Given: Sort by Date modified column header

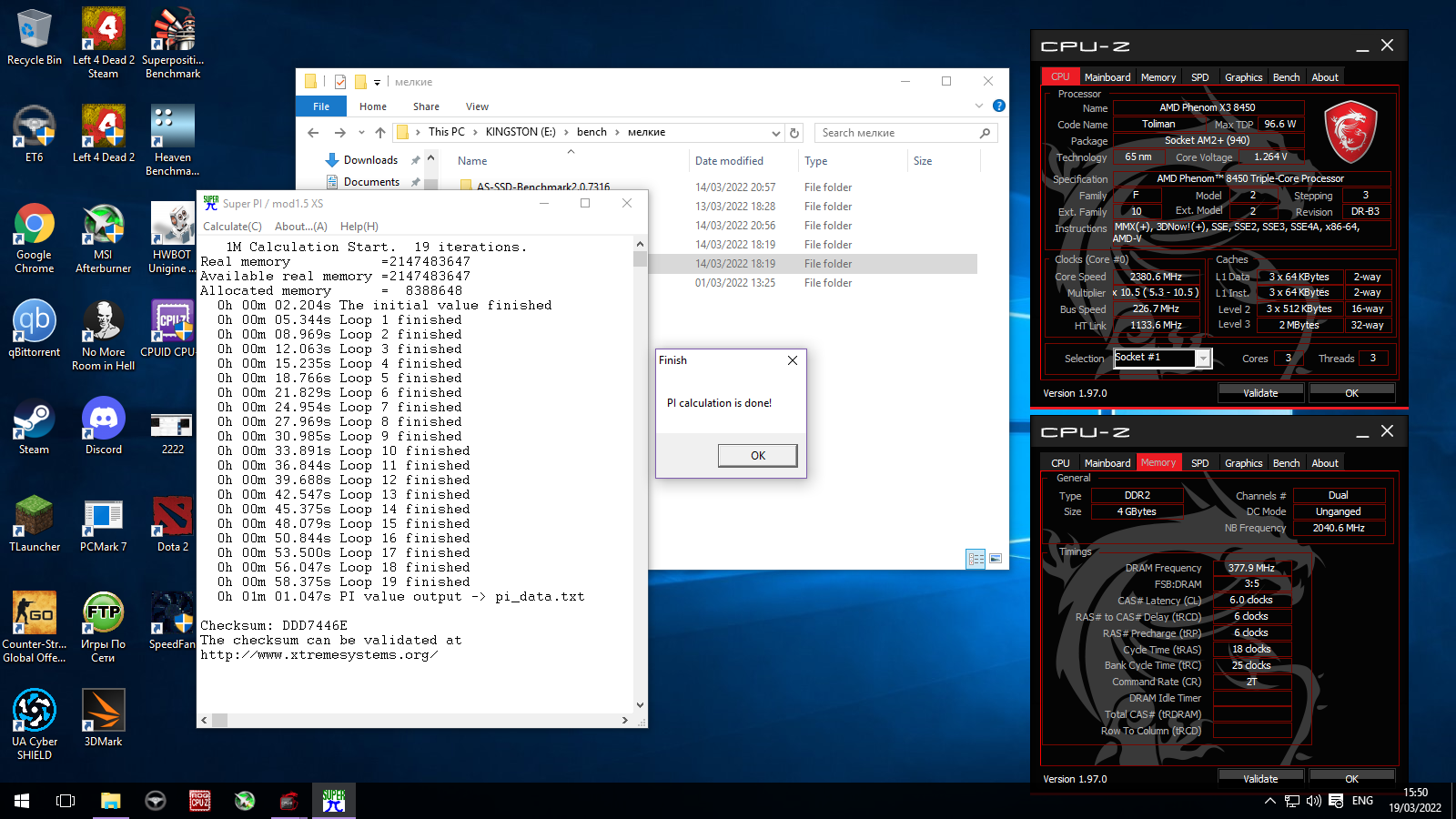Looking at the screenshot, I should 729,161.
